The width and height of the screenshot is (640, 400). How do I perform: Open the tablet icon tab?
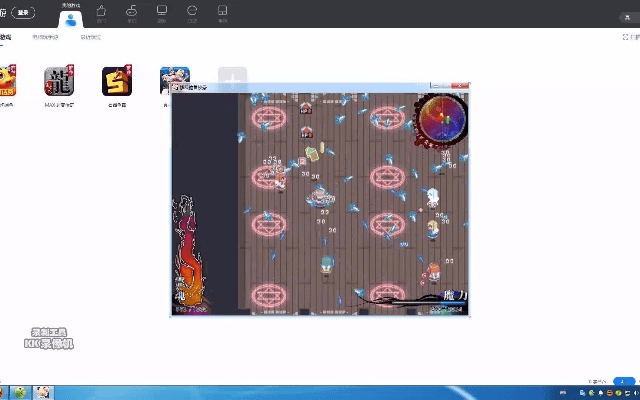coord(222,13)
